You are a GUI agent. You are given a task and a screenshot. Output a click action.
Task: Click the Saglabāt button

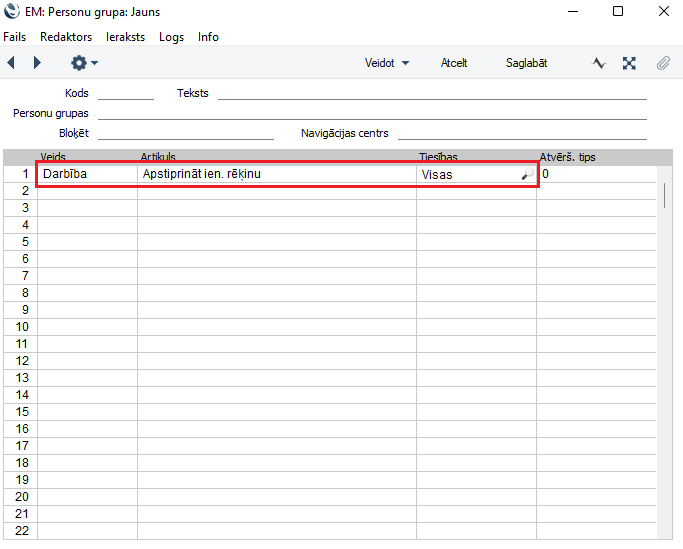coord(526,63)
